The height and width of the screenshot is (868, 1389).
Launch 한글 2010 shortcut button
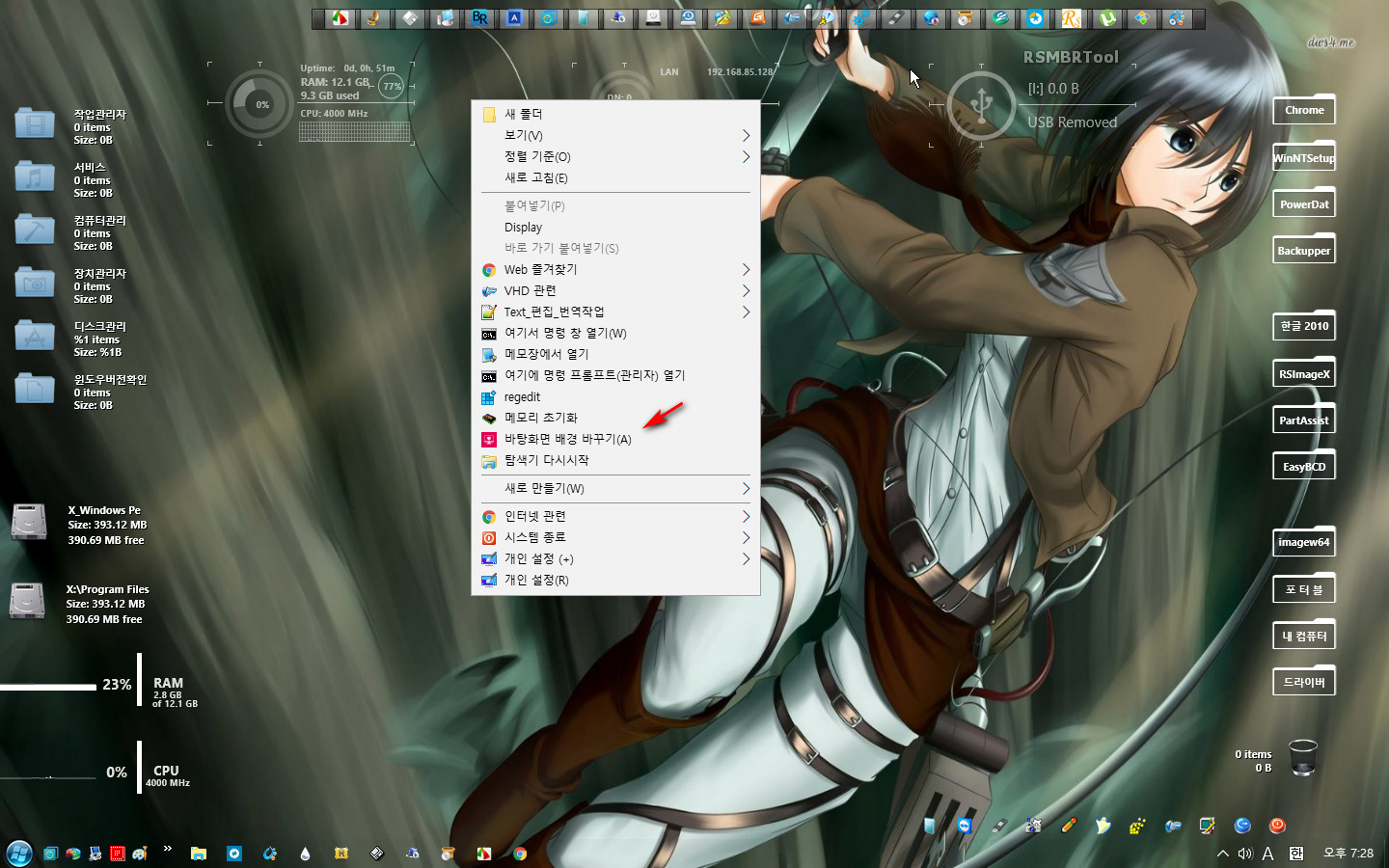tap(1304, 326)
